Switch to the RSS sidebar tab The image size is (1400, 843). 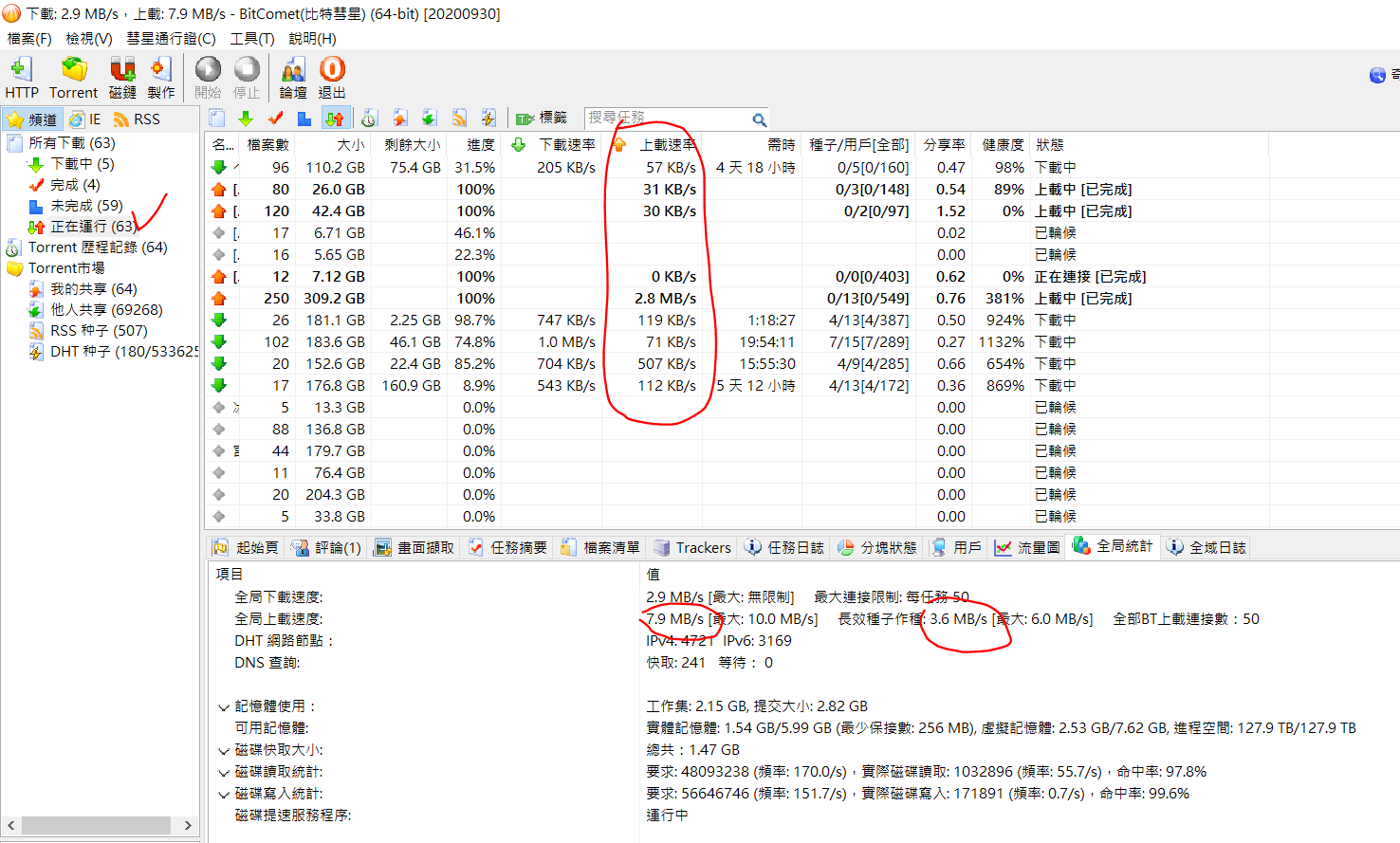(136, 119)
